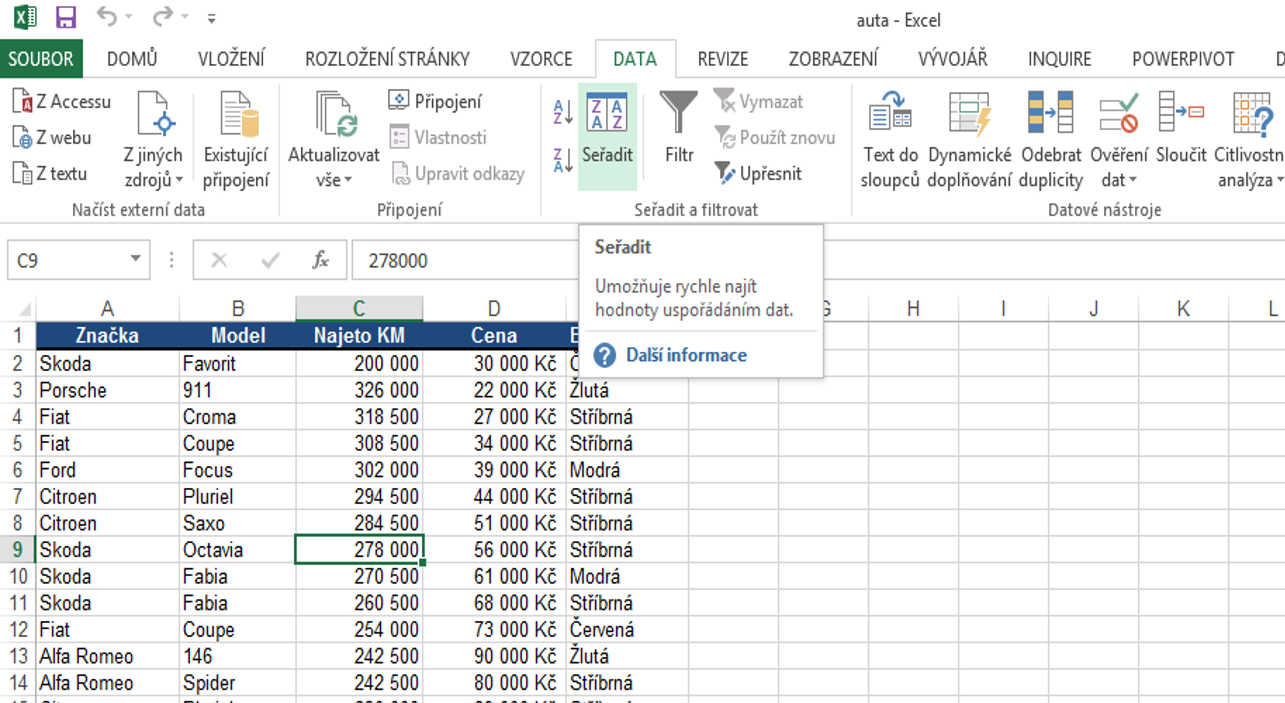1285x703 pixels.
Task: Click the Vlastnosti button
Action: point(438,138)
